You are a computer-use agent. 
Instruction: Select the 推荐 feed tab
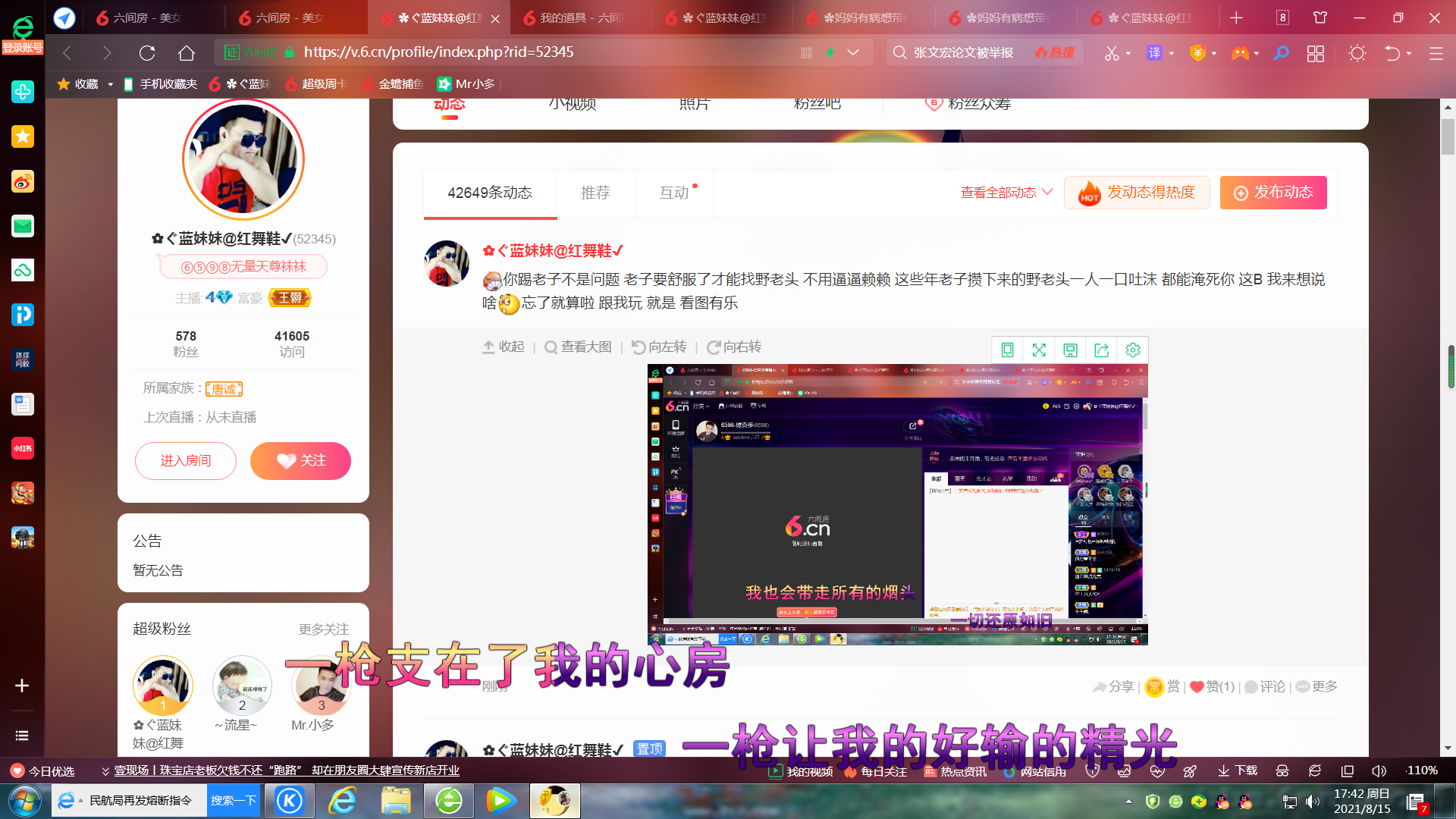[595, 193]
